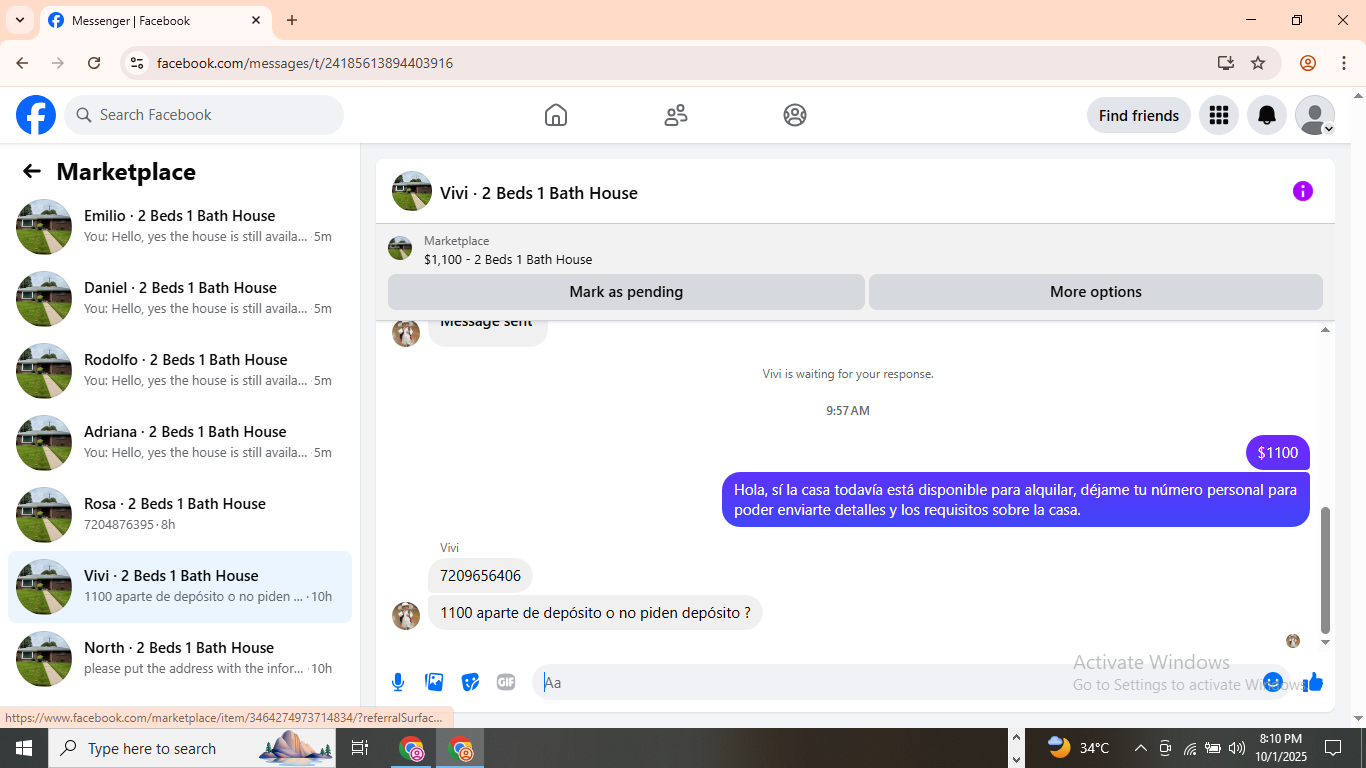Open the Facebook menu grid icon

tap(1218, 115)
